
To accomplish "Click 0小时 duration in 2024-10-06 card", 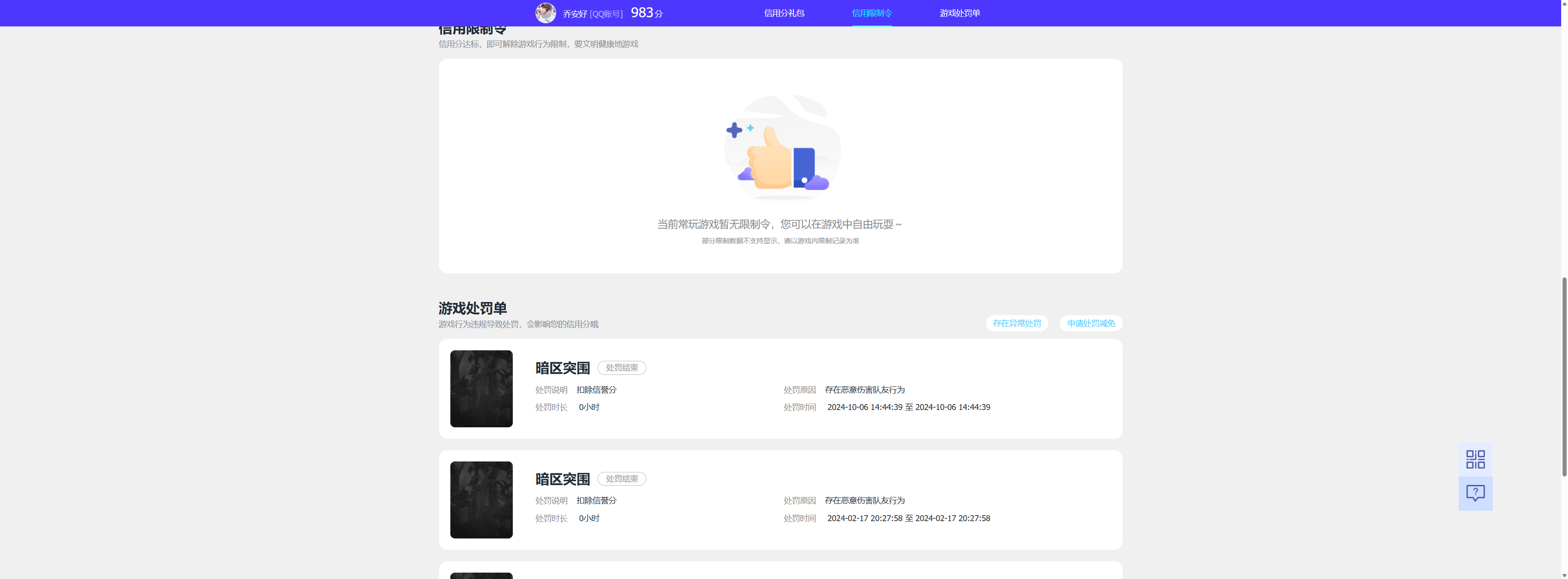I will coord(588,408).
